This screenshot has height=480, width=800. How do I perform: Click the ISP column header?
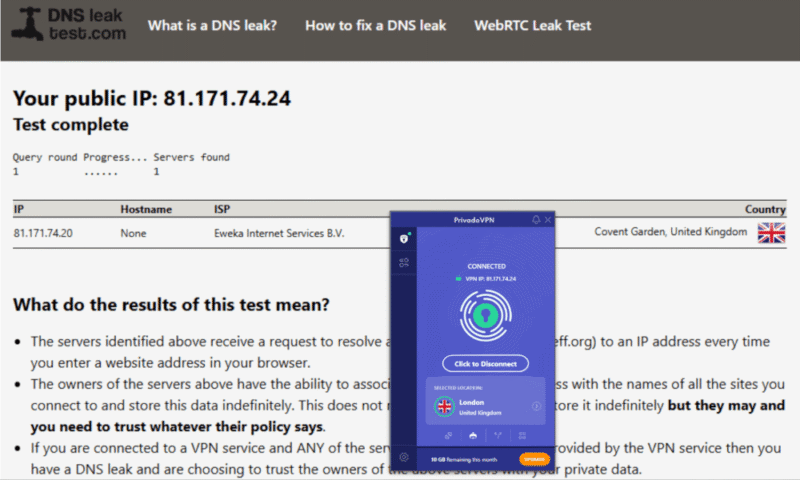tap(222, 209)
